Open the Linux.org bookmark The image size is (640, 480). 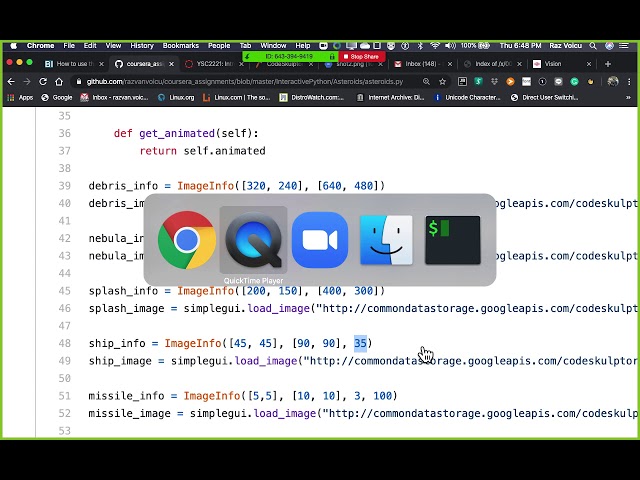tap(176, 98)
